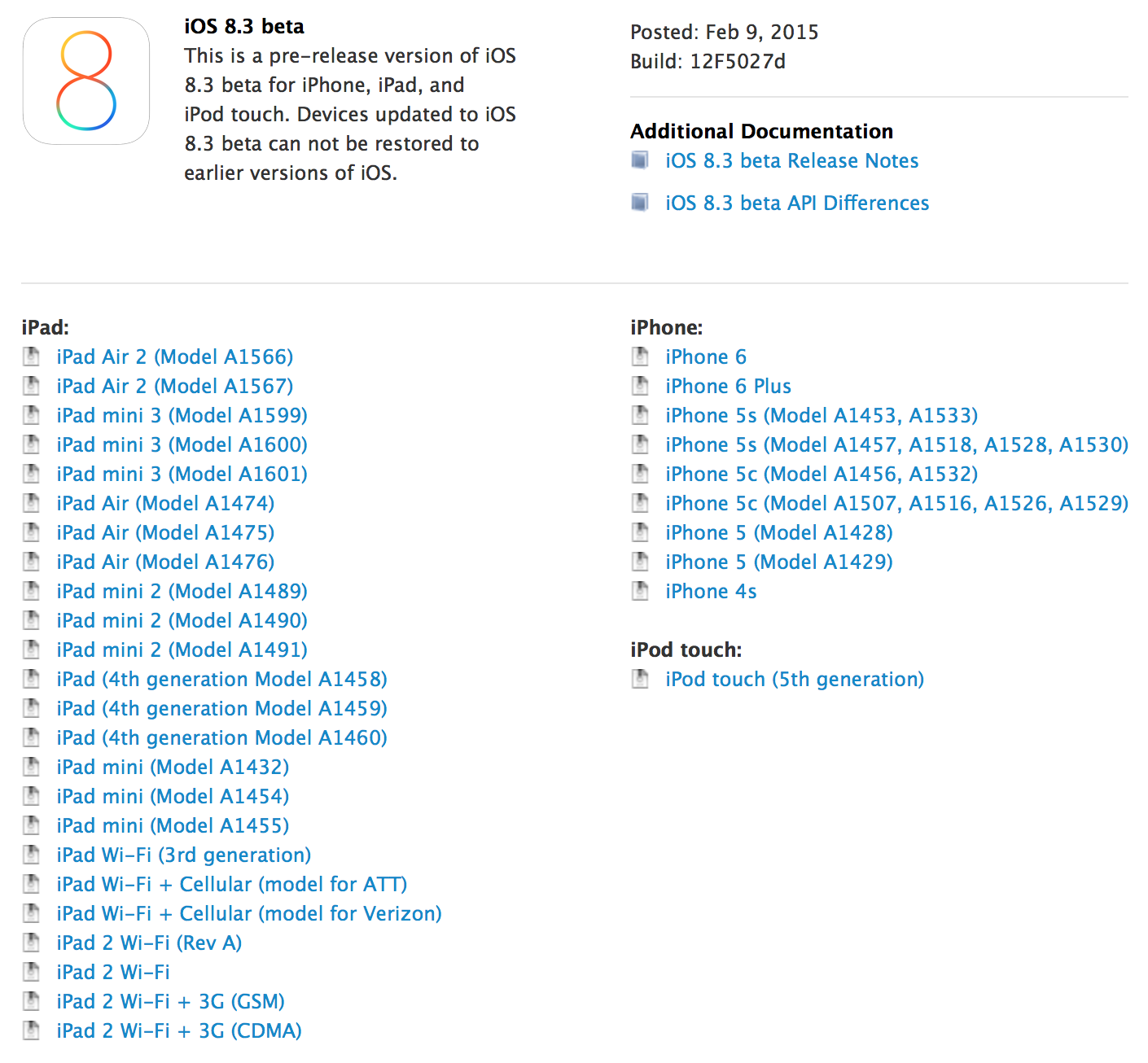Open iOS 8.3 beta API Differences
Viewport: 1148px width, 1063px height.
point(796,203)
